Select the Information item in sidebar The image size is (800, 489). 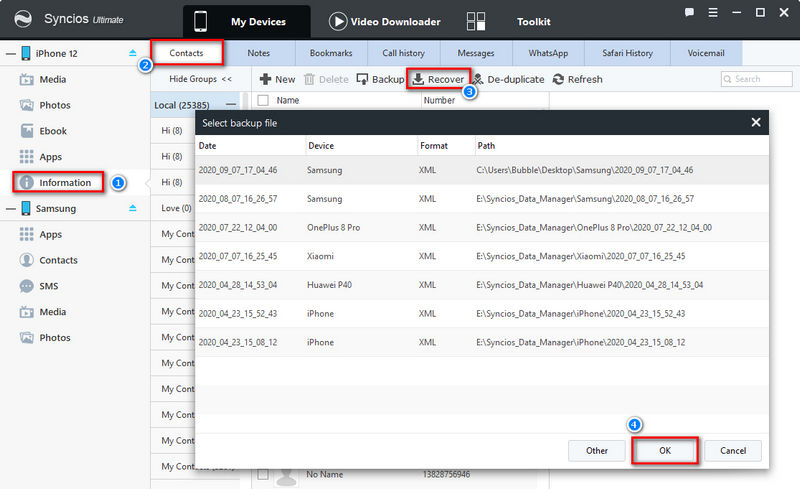click(x=58, y=182)
